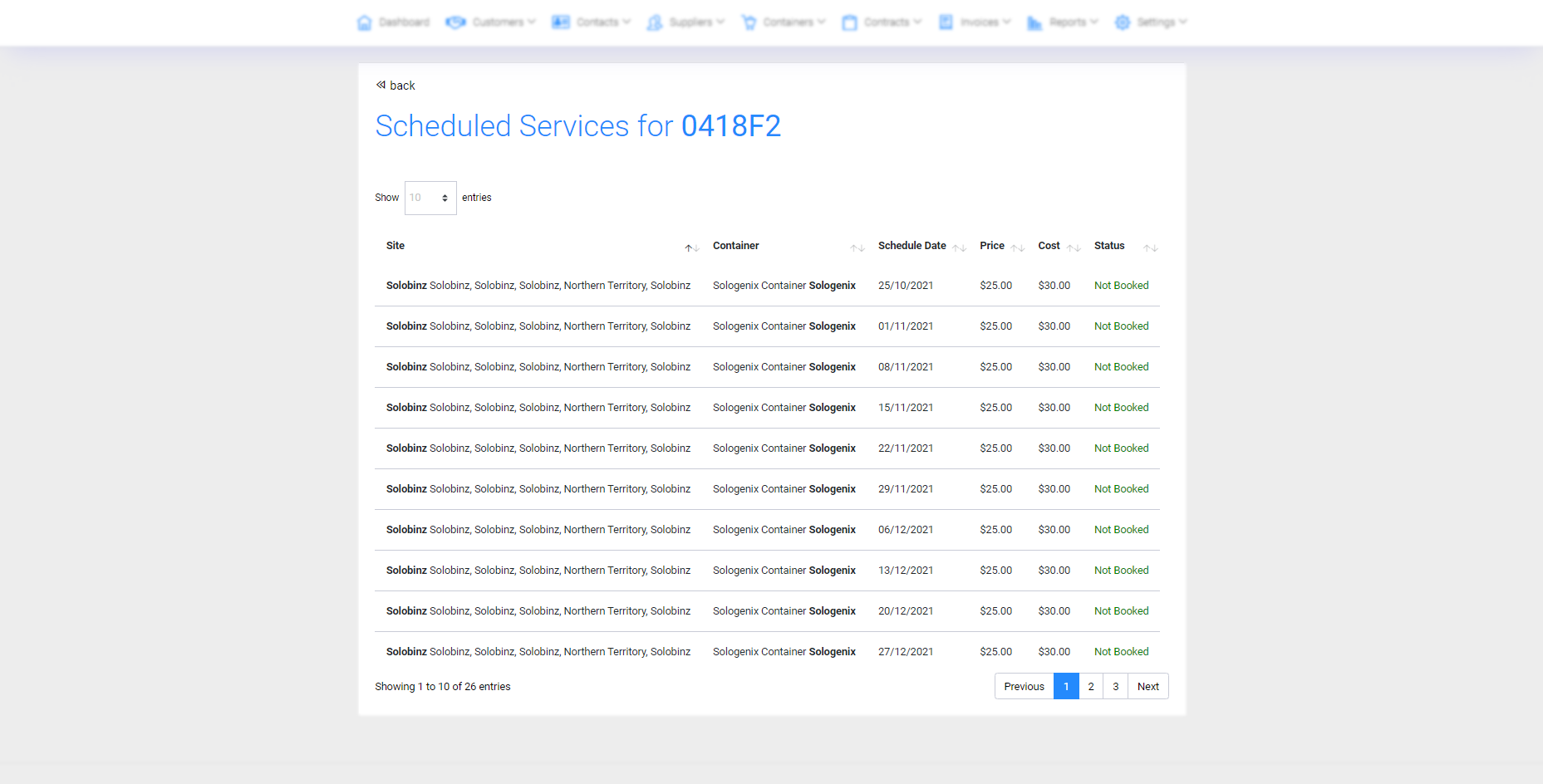Sort table by Site column
This screenshot has height=784, width=1543.
pyautogui.click(x=396, y=246)
